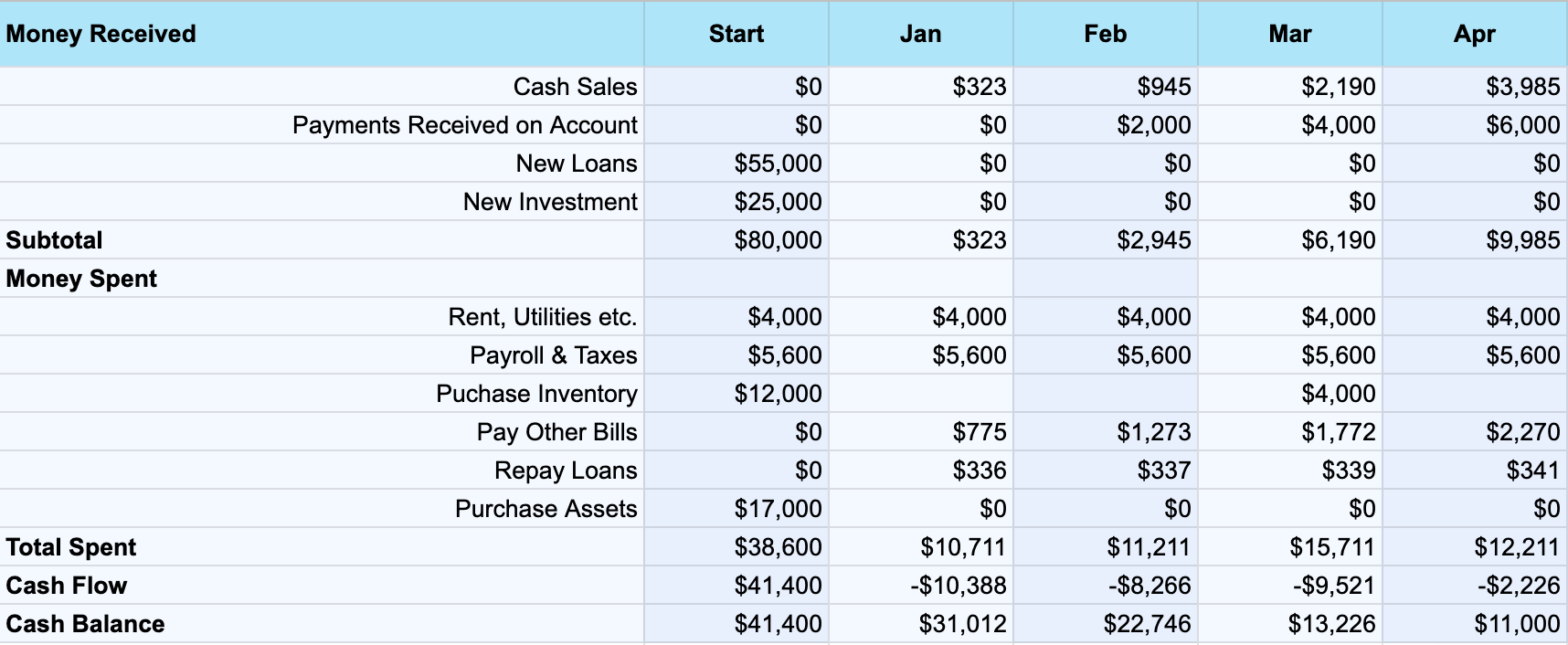Select the Mar column header
The width and height of the screenshot is (1568, 645).
click(1289, 34)
